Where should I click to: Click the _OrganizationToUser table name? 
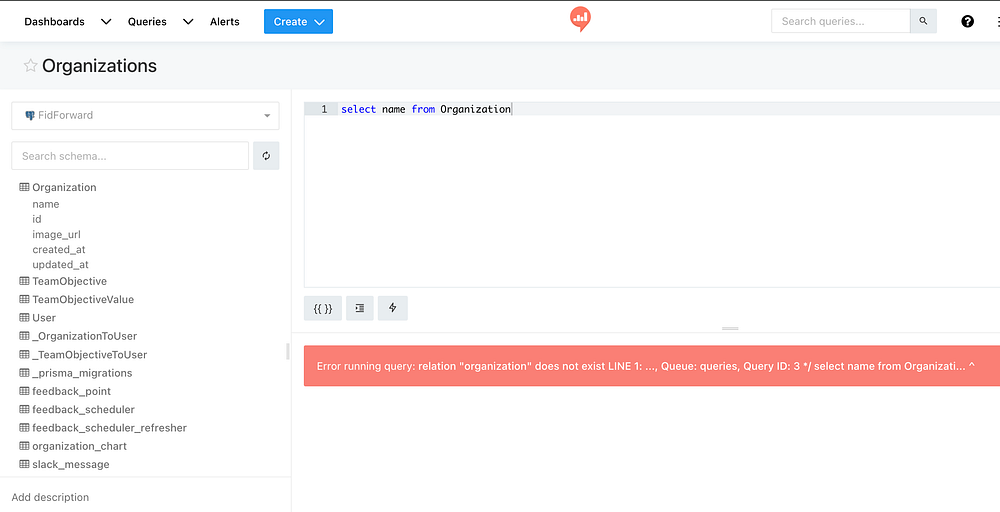(84, 336)
